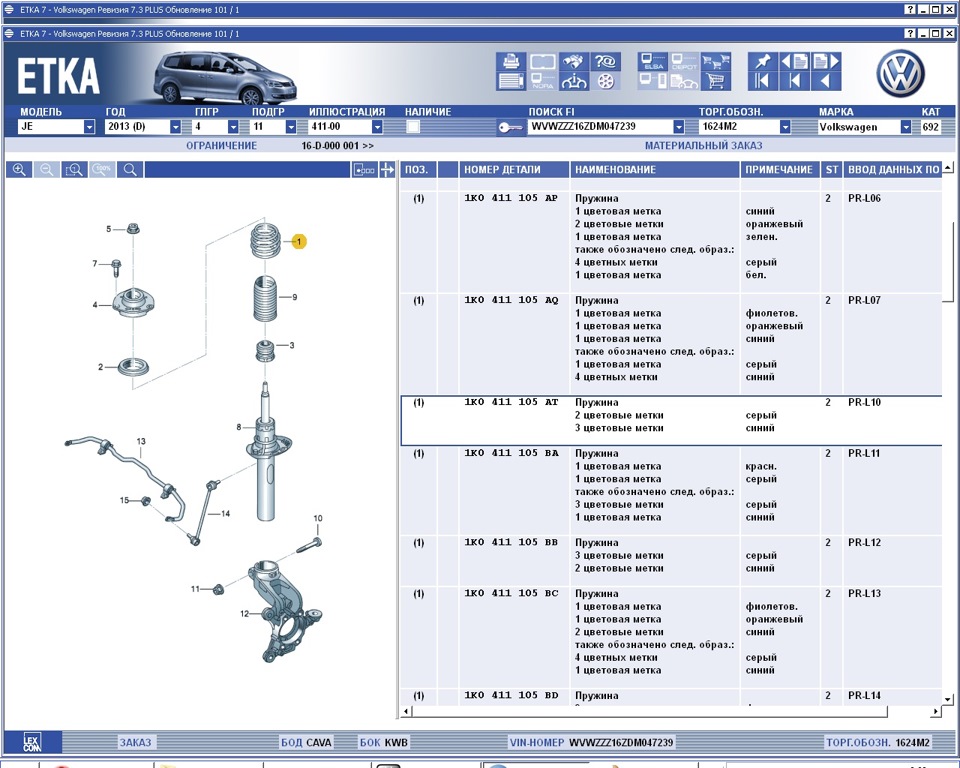Select part row 1K0 411 105 BC

(x=671, y=636)
